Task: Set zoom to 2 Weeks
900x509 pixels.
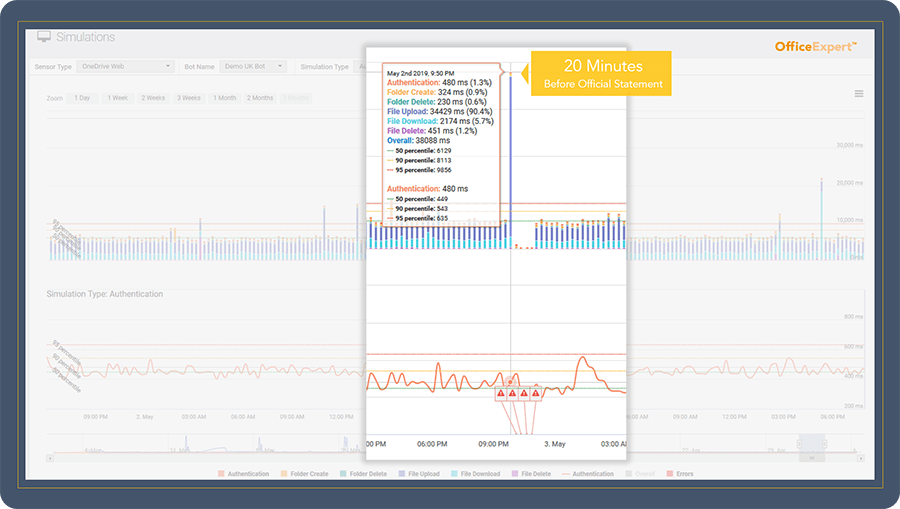Action: click(x=153, y=98)
